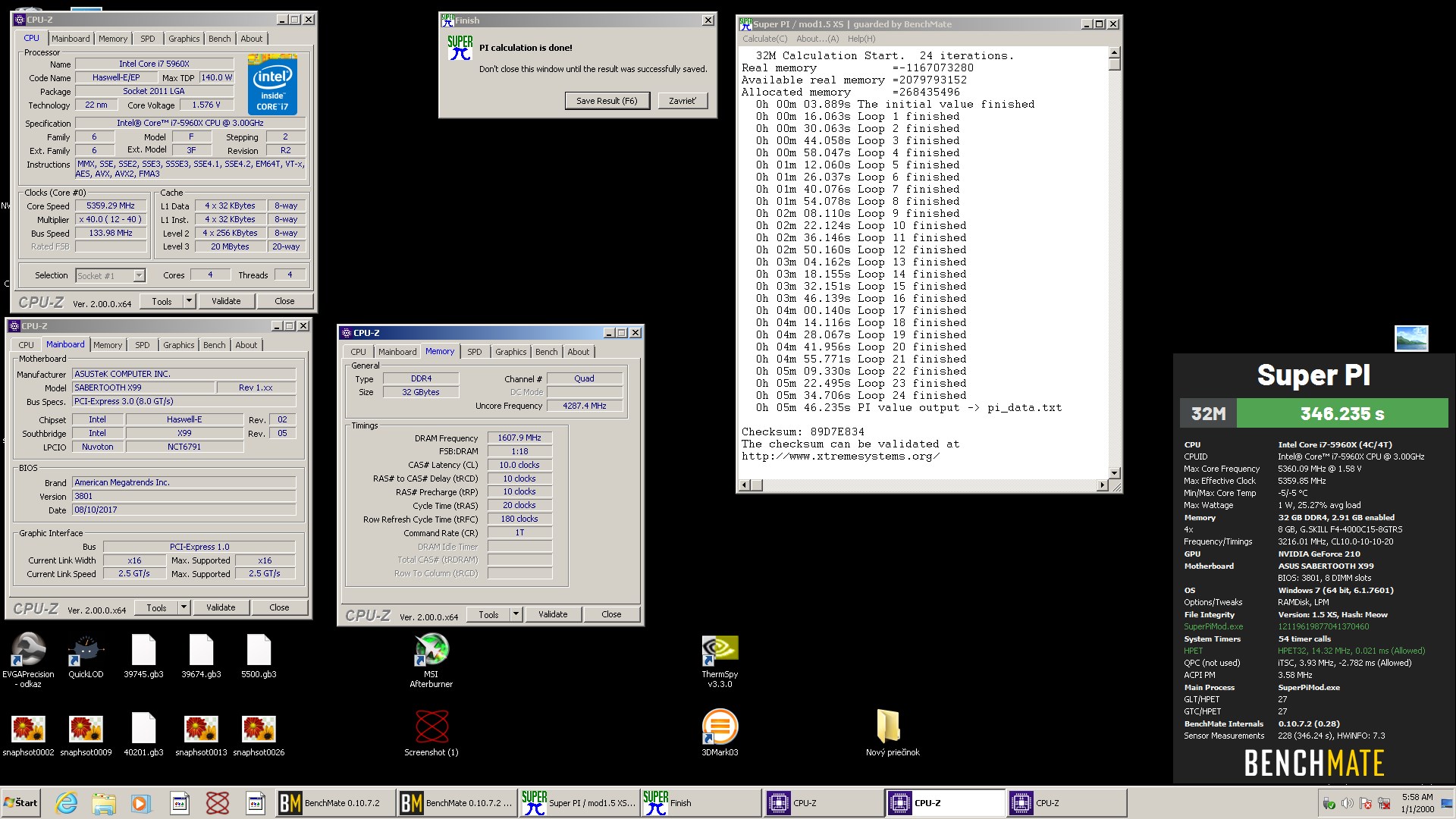1456x819 pixels.
Task: Open the EVGAPrecision desktop shortcut
Action: (28, 660)
